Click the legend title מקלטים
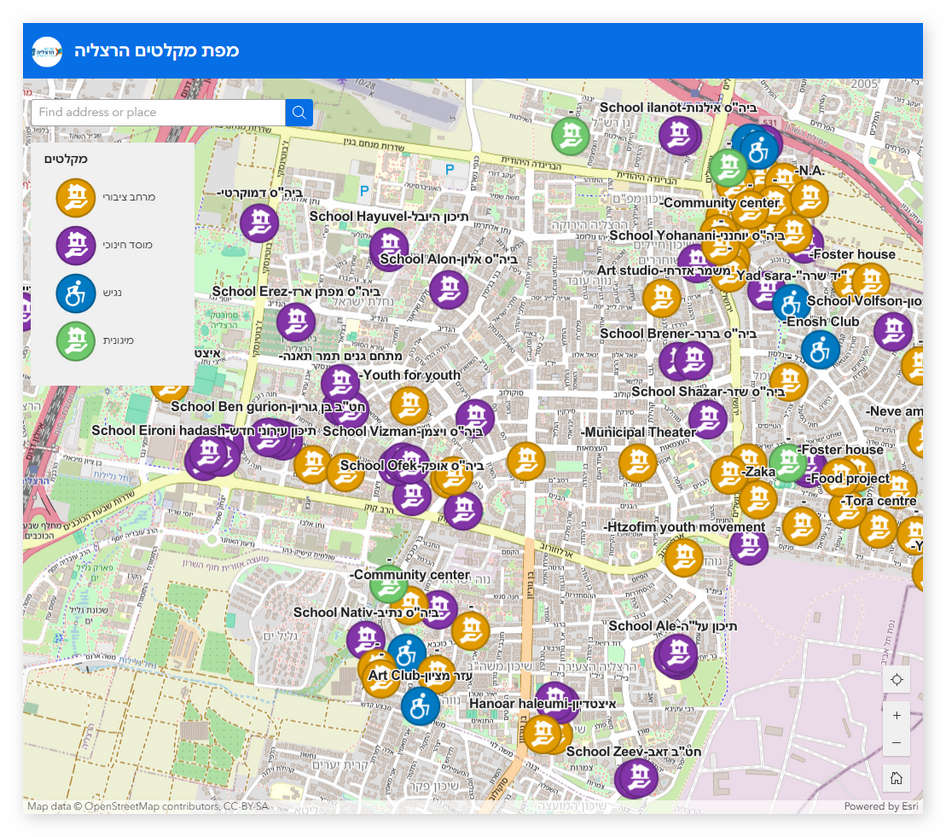Screen dimensions: 946x837 point(66,159)
